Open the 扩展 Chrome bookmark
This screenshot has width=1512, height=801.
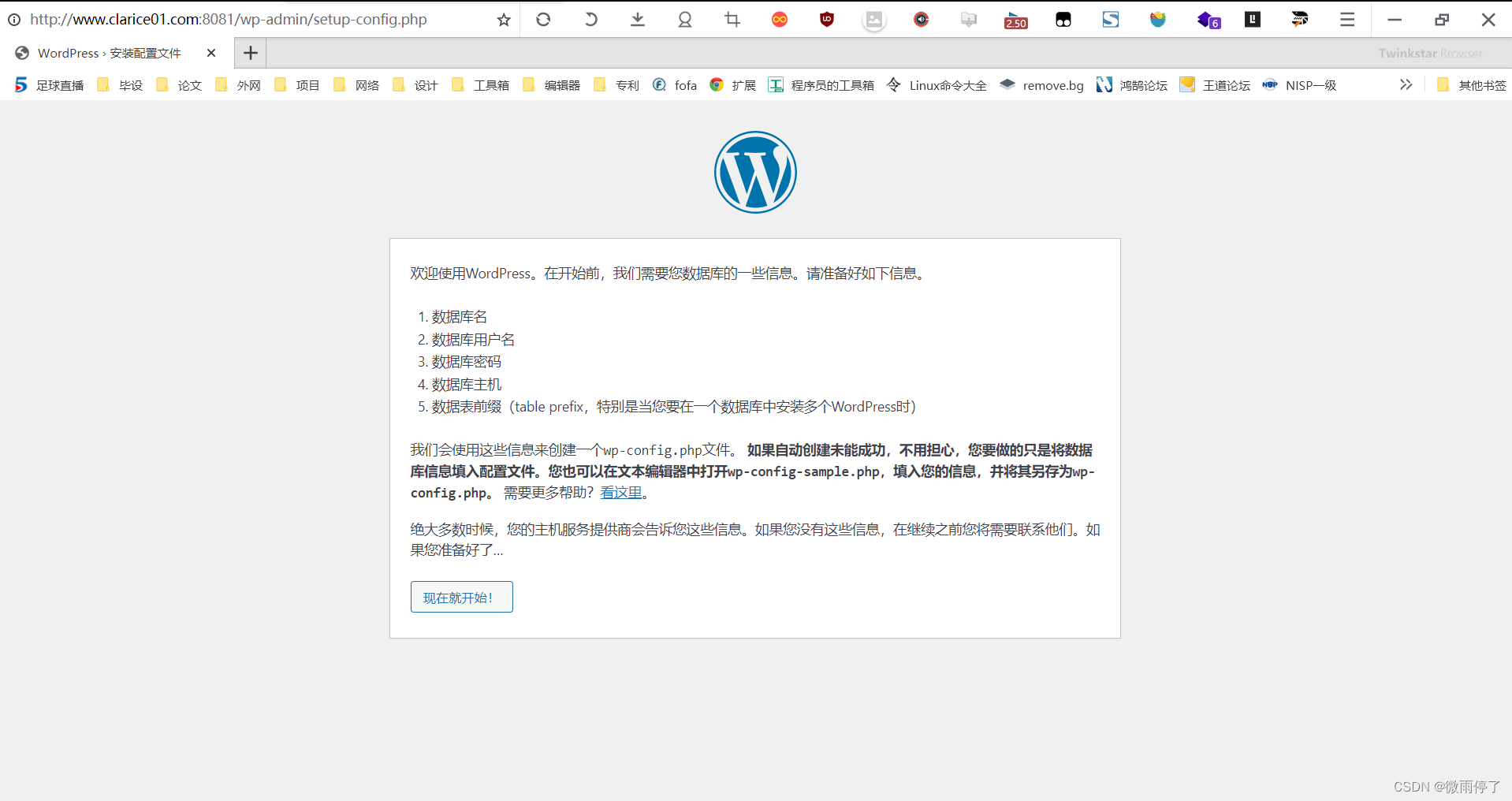coord(733,85)
